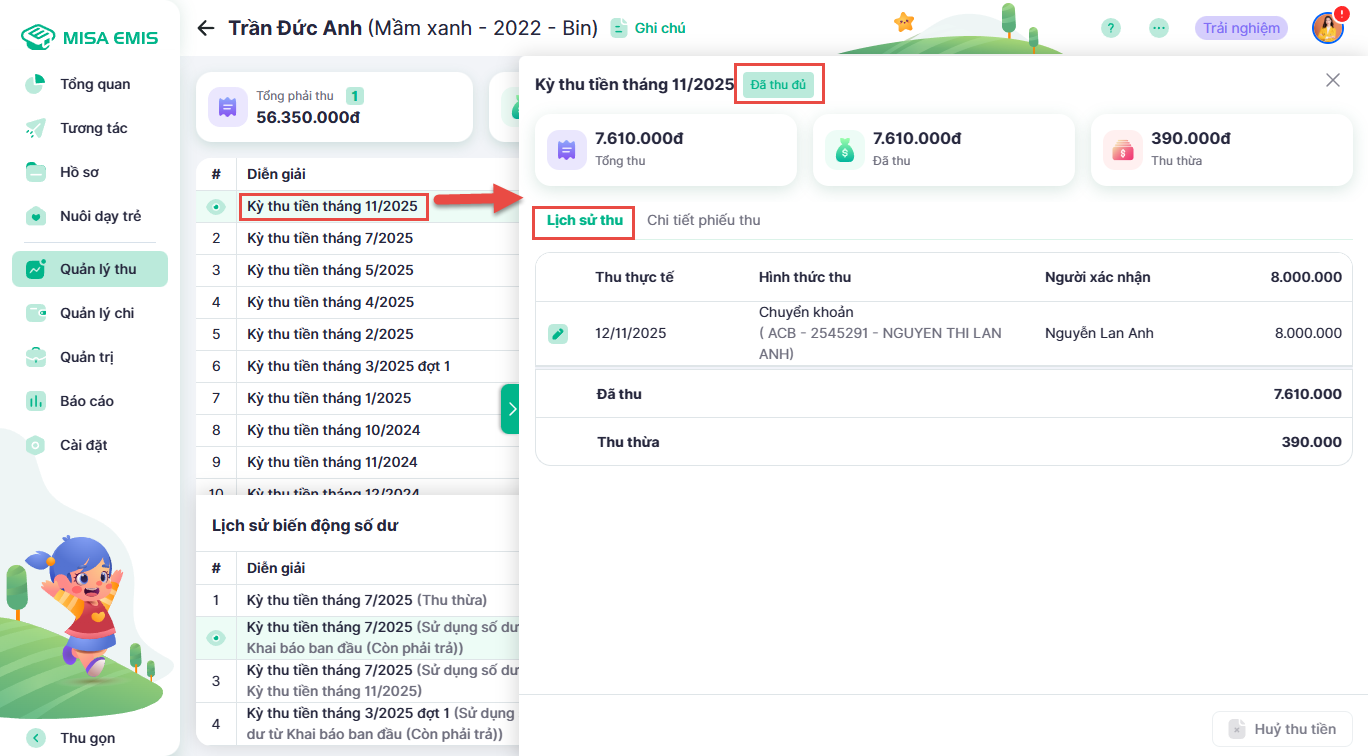Toggle eye icon for Kỳ thu tháng 11/2025 row

coord(216,207)
